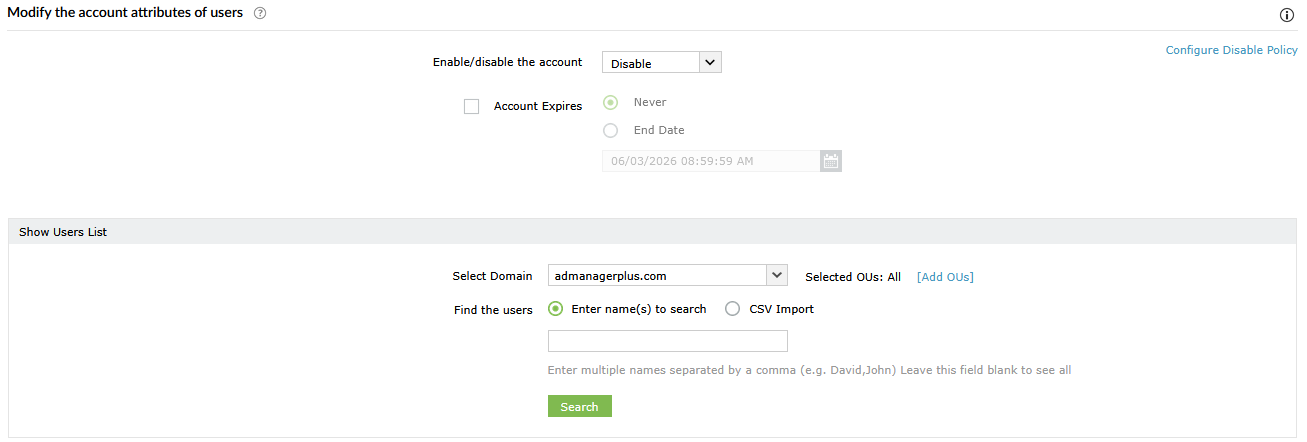Click the multiple names hint text

pos(810,370)
